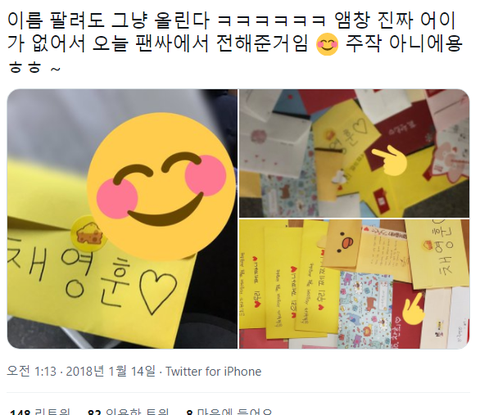
Task: Click the blushing smiley emoji in tweet text
Action: tap(327, 45)
